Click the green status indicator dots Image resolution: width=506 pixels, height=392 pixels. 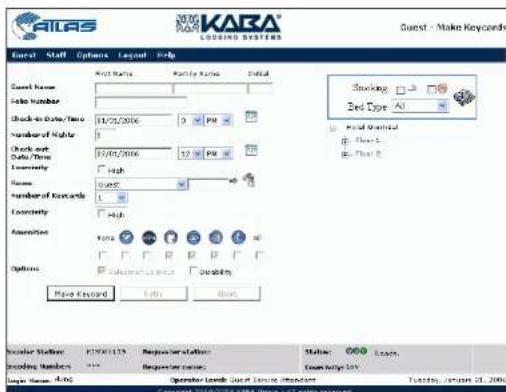(356, 351)
